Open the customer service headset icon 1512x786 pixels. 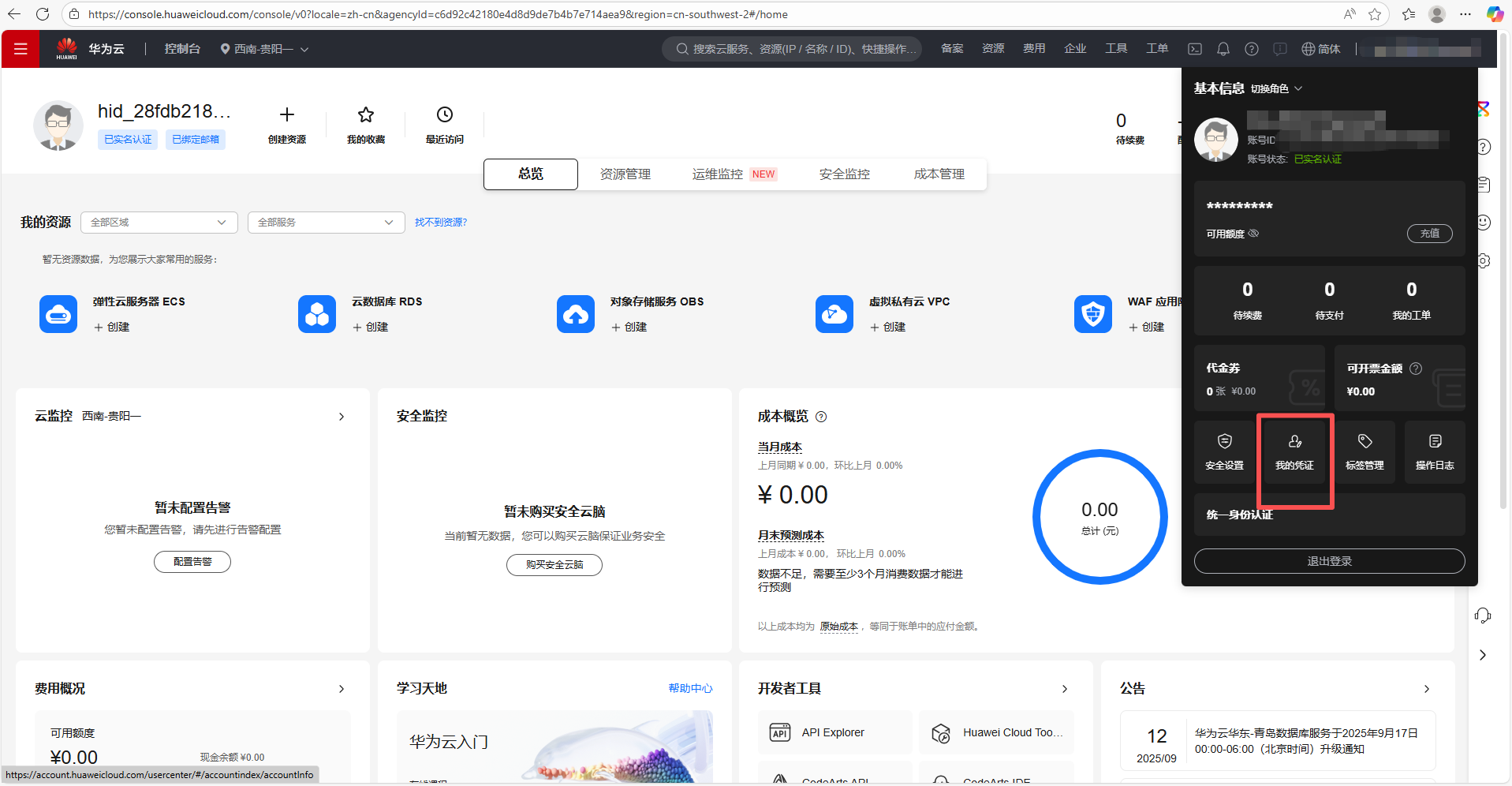[1483, 616]
